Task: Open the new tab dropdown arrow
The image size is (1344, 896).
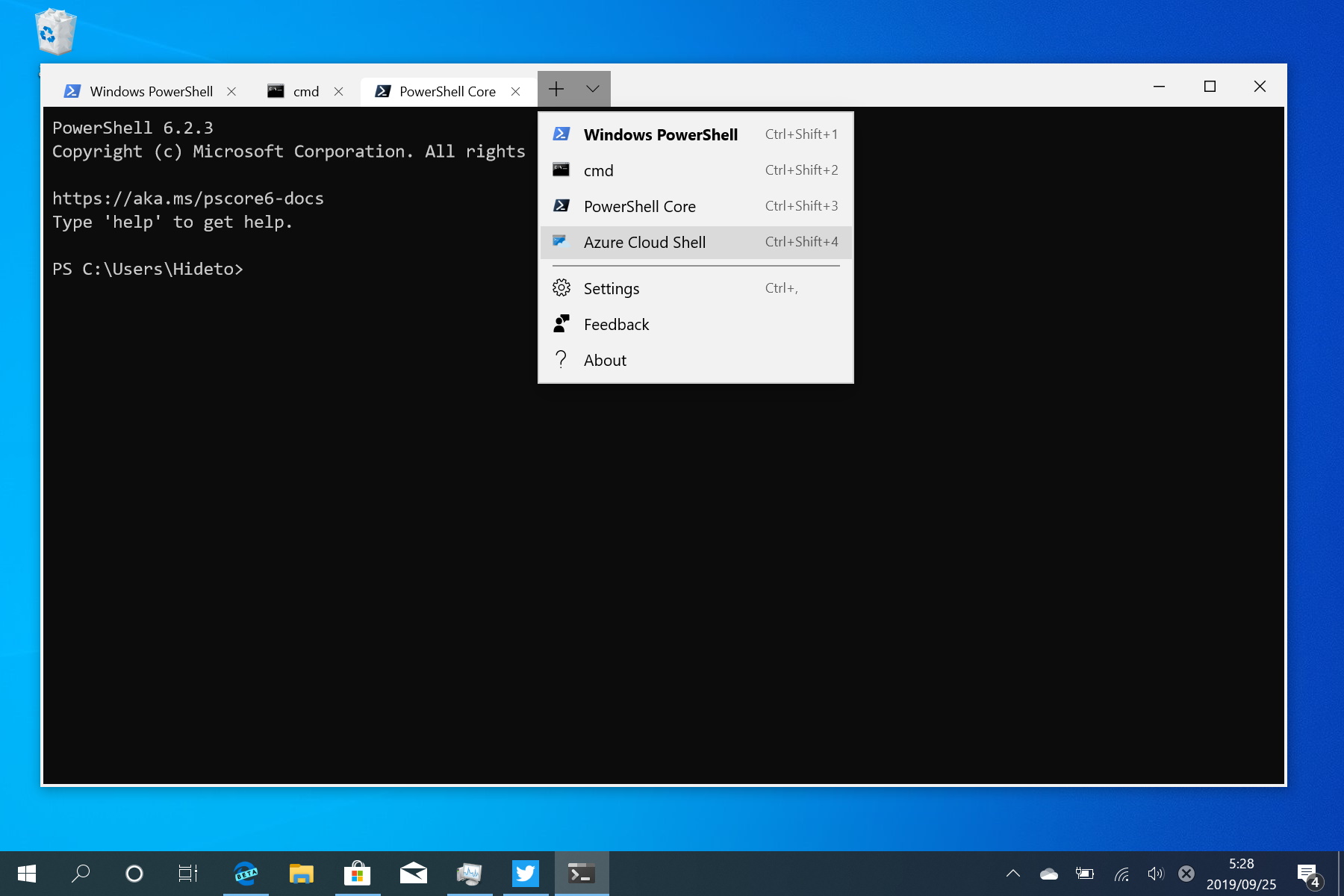Action: (592, 89)
